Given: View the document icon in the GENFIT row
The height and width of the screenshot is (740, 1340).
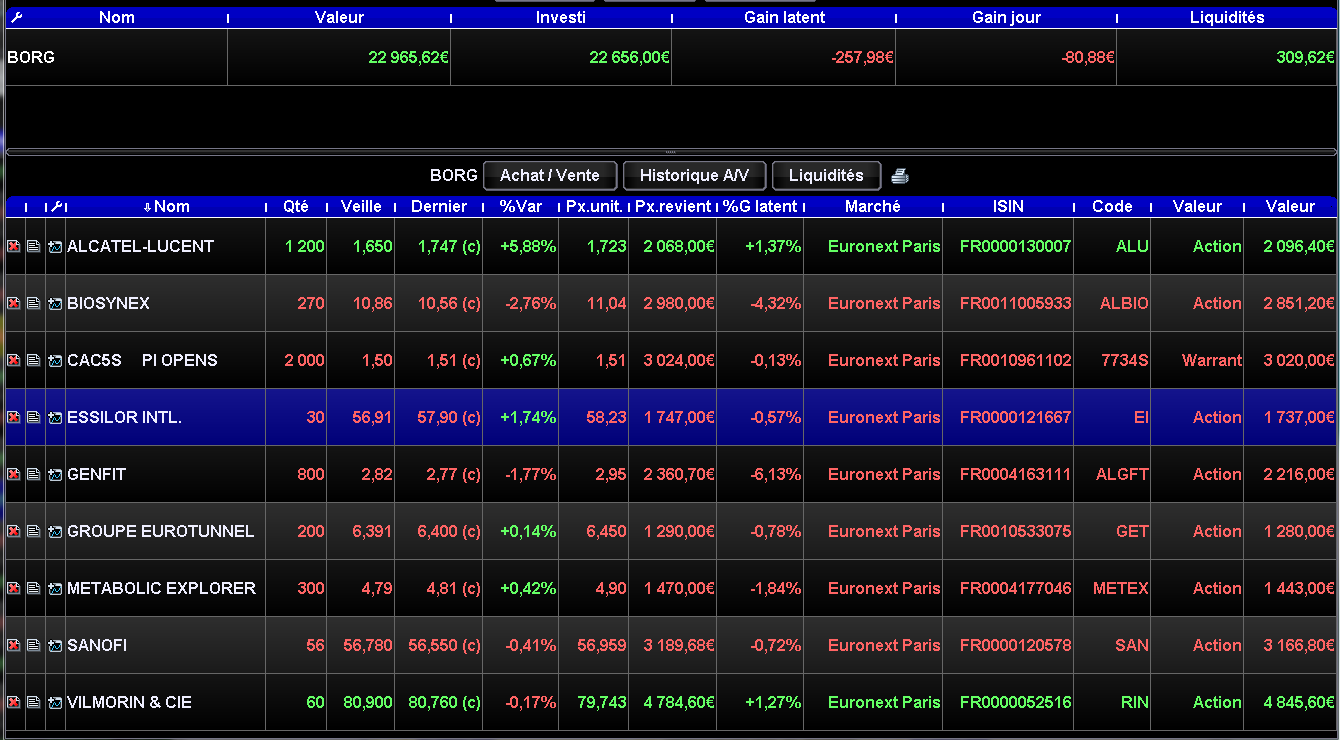Looking at the screenshot, I should tap(34, 474).
